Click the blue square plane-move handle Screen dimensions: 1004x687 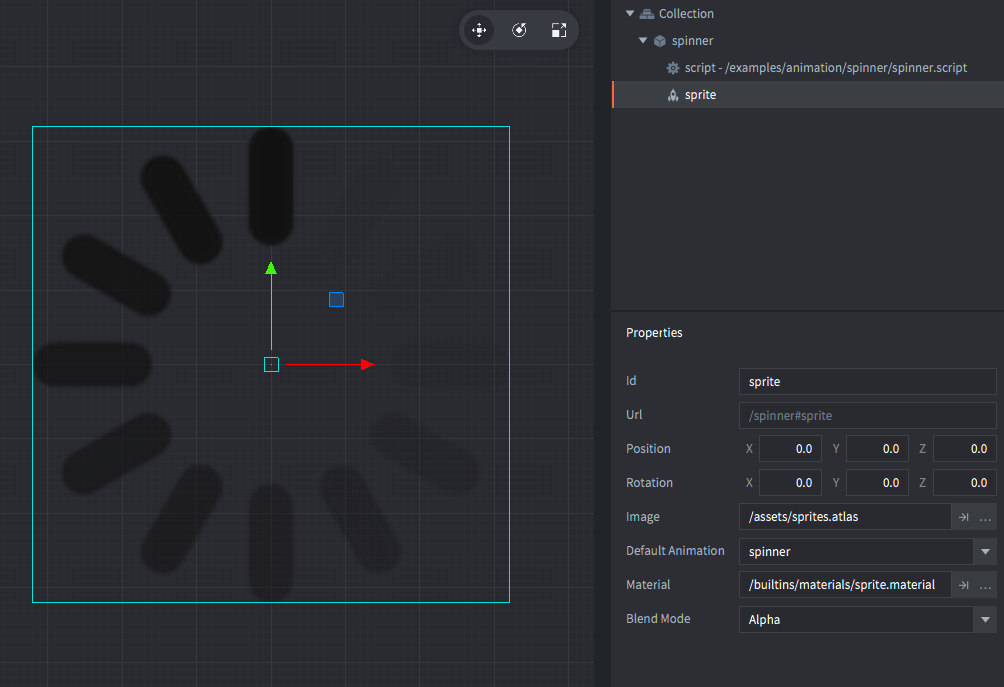[x=336, y=299]
